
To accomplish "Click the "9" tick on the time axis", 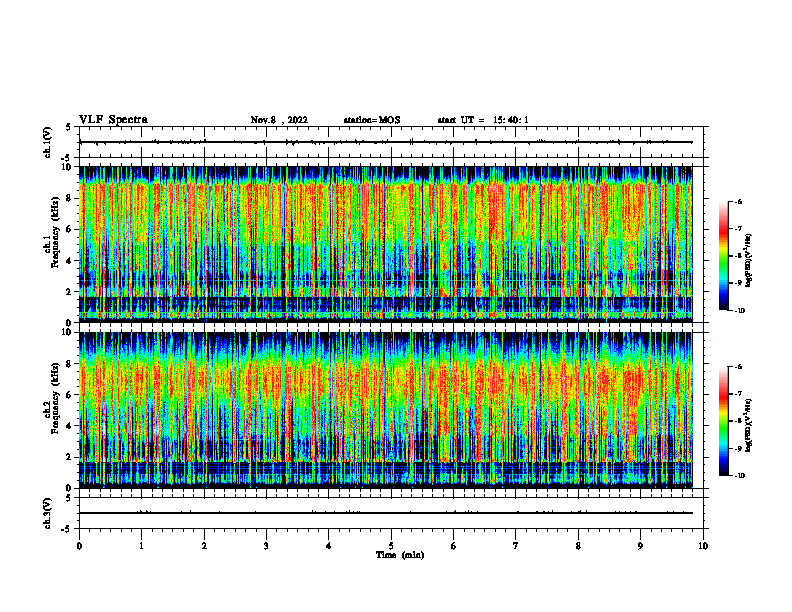I will 640,546.
